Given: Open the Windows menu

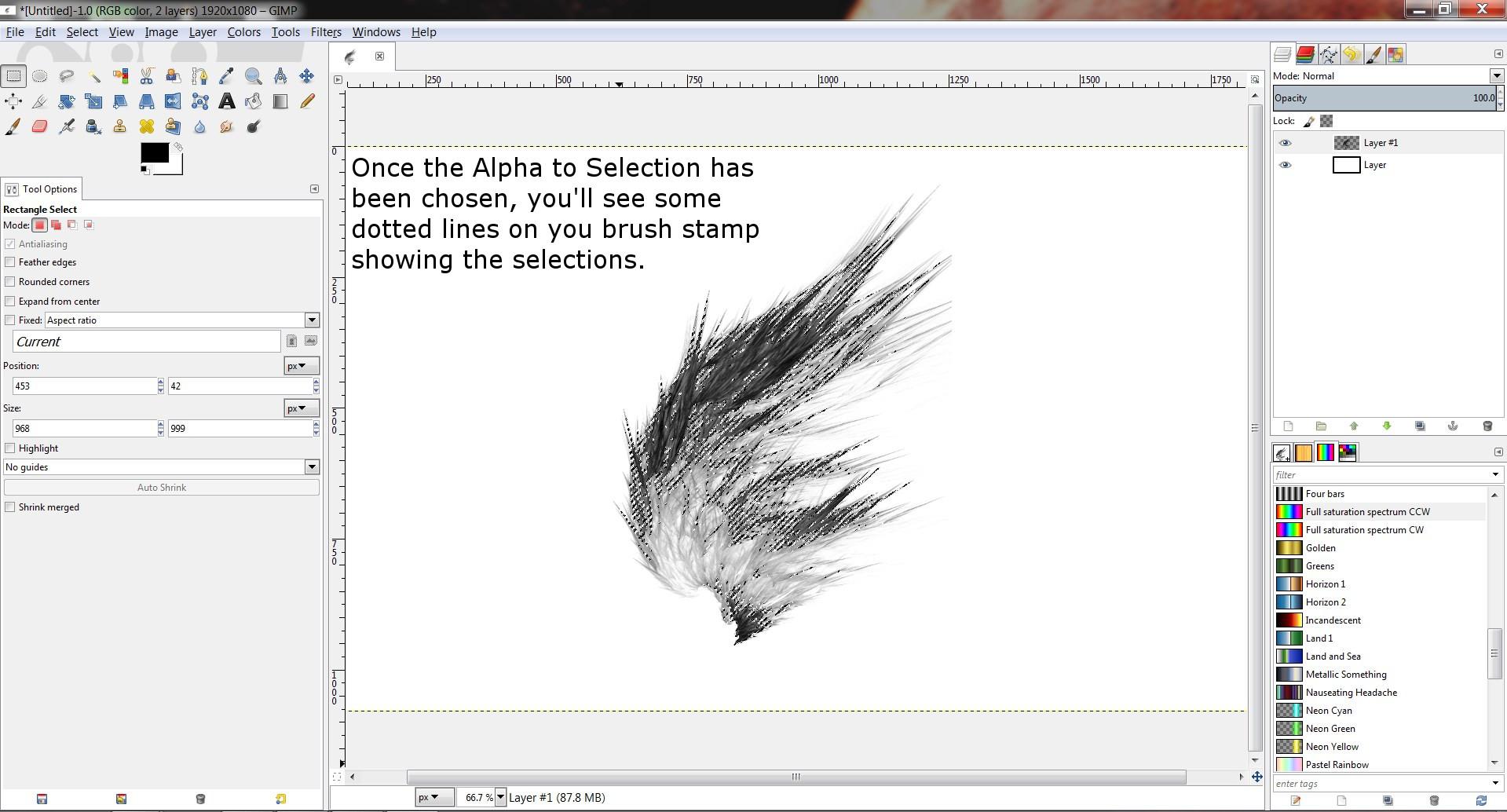Looking at the screenshot, I should [376, 32].
